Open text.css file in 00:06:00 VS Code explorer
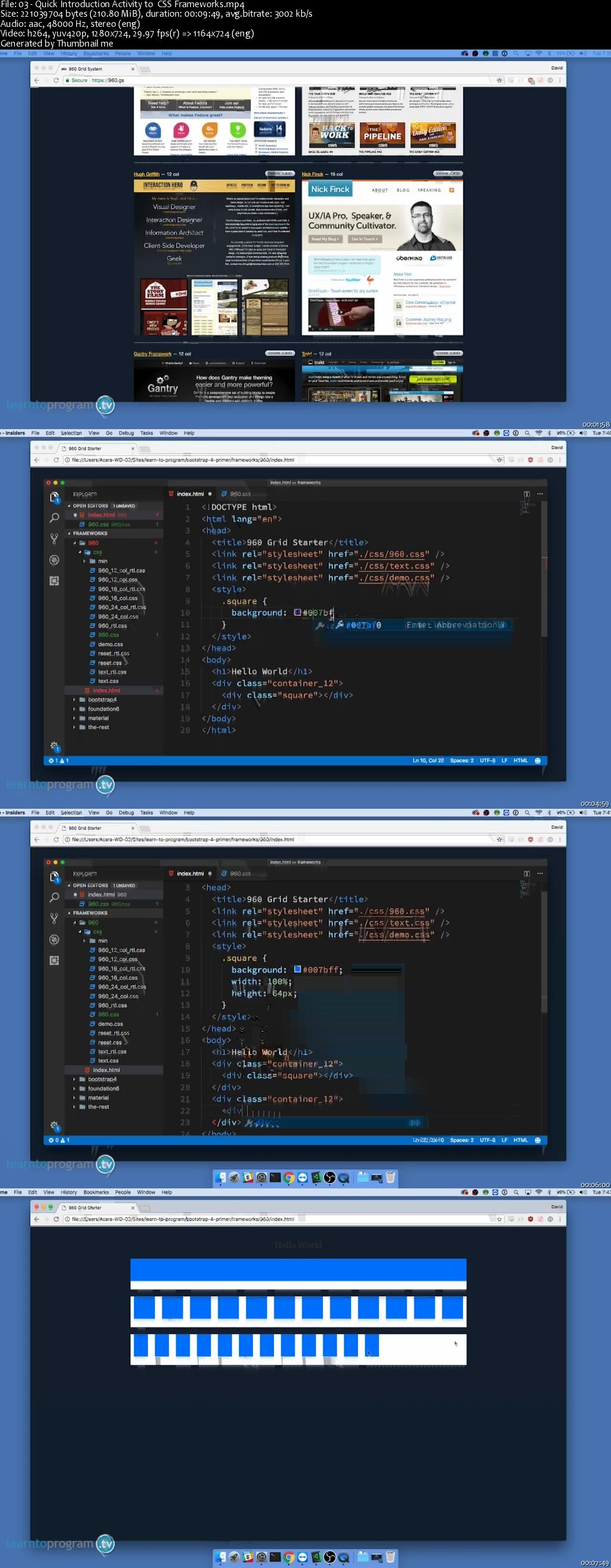Image resolution: width=611 pixels, height=1568 pixels. (109, 1061)
